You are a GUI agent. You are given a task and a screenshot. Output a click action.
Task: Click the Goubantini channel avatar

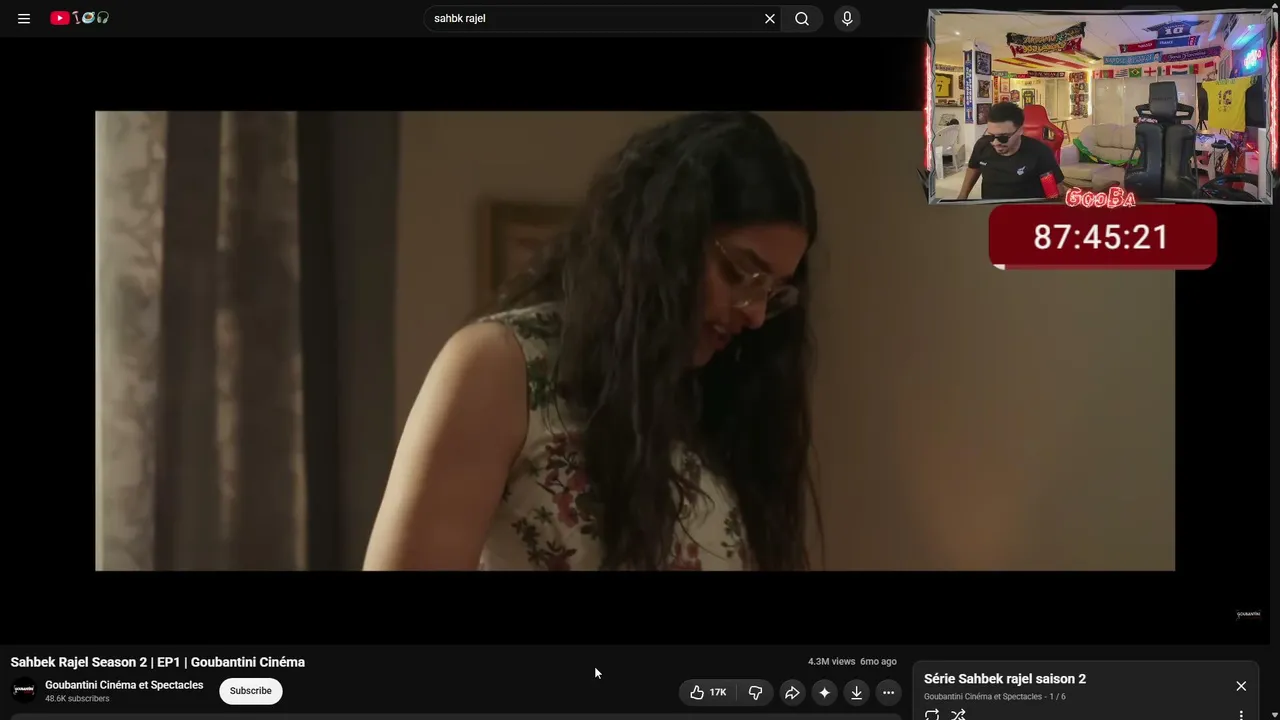tap(24, 690)
